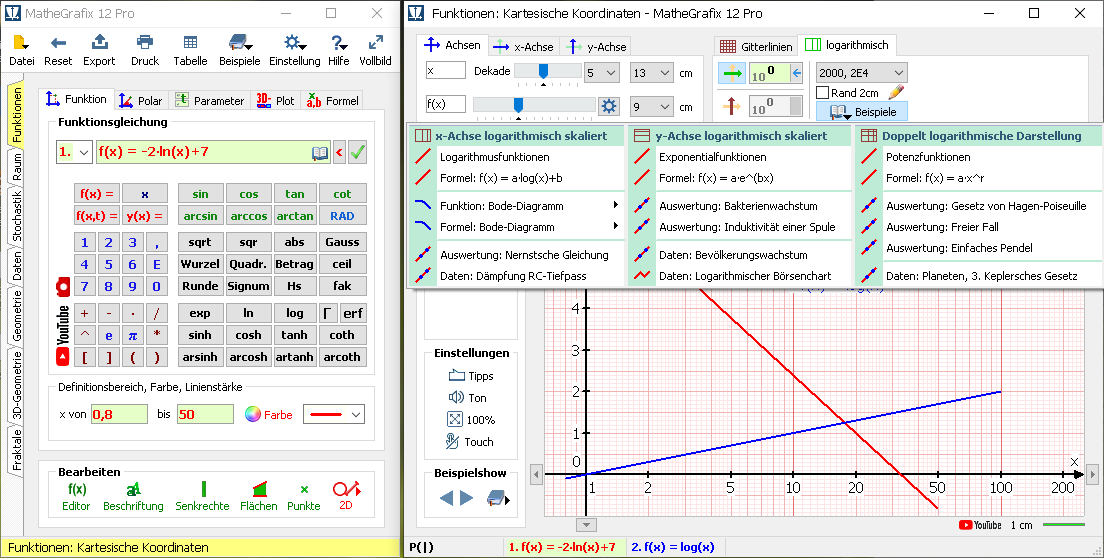Switch to the 3D-Plot tab
Screen dimensions: 1104x558
[275, 101]
